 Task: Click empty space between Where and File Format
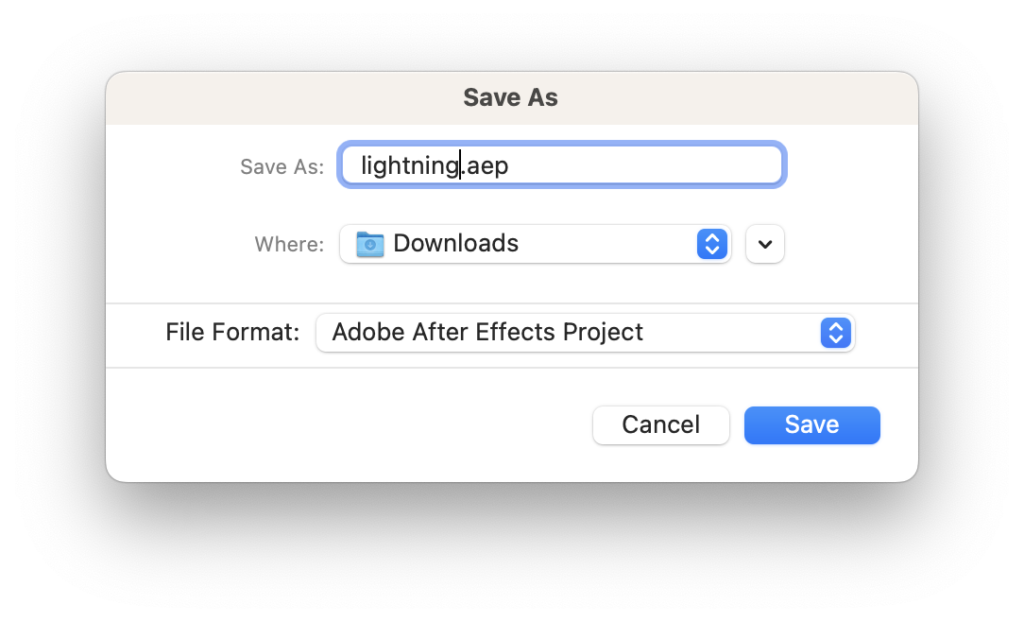[512, 284]
